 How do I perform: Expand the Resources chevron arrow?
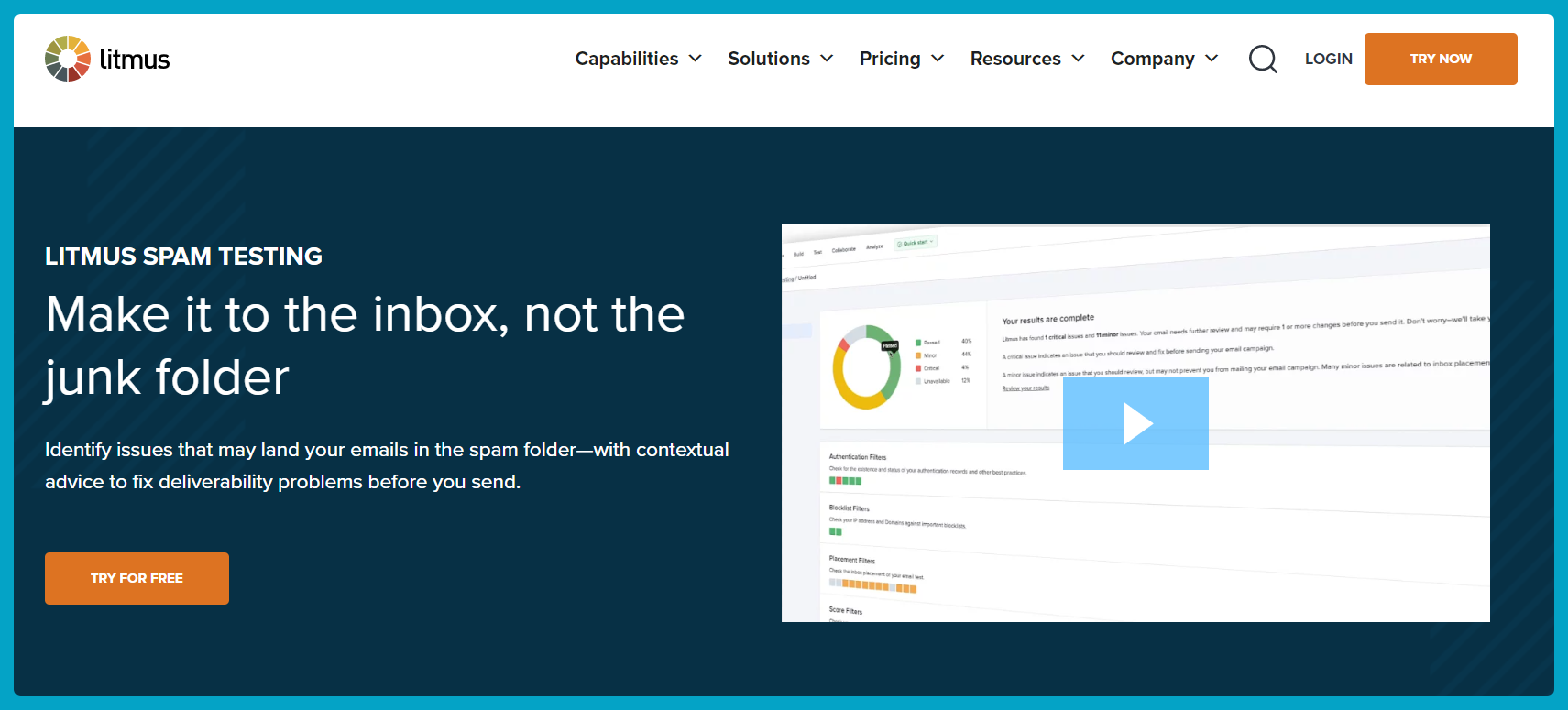click(x=1078, y=59)
